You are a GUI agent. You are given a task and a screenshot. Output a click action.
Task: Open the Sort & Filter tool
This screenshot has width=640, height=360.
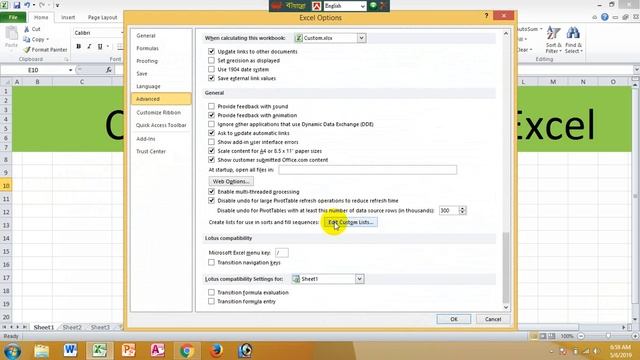coord(553,39)
